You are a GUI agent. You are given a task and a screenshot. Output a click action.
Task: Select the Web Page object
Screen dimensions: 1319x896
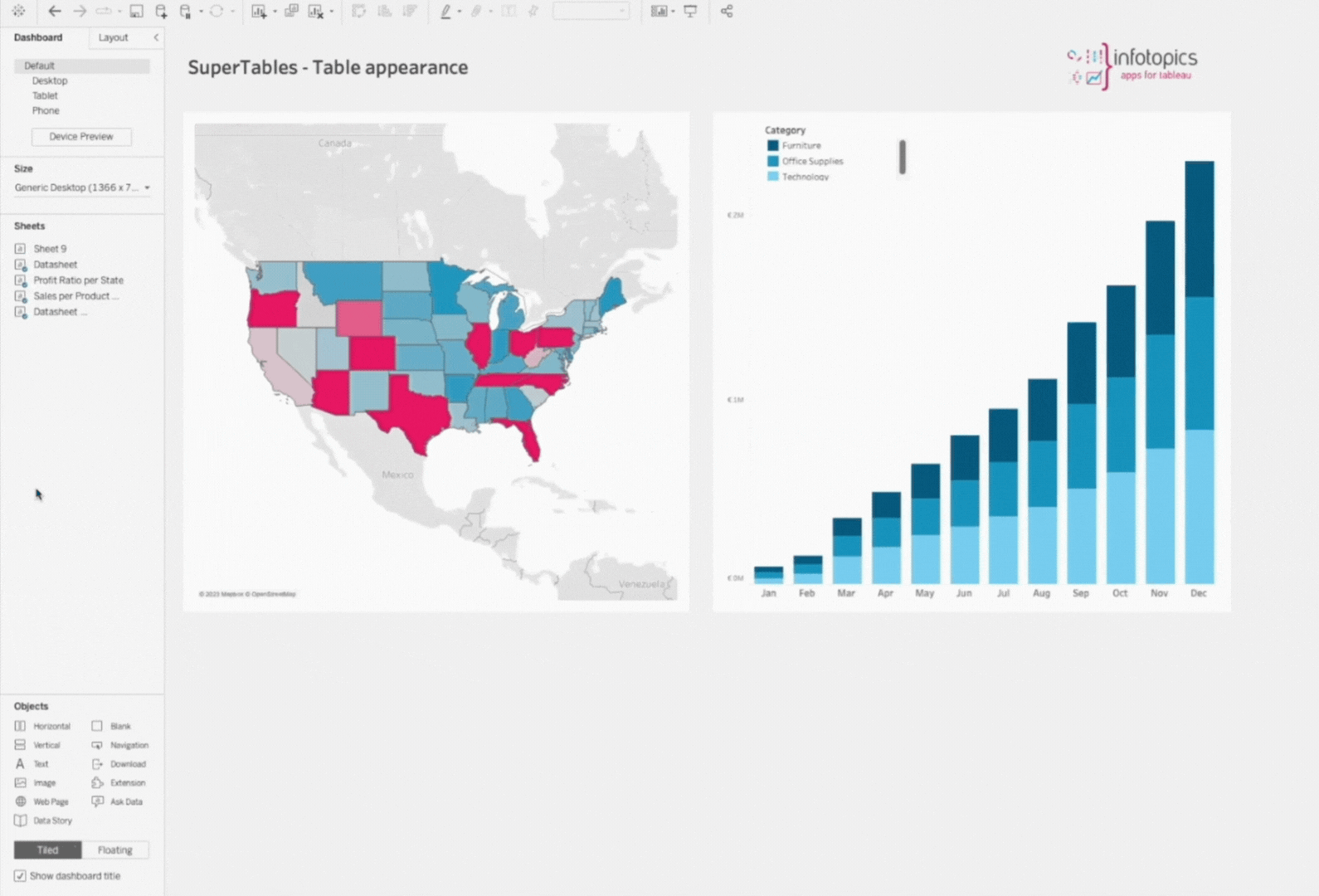(x=41, y=801)
